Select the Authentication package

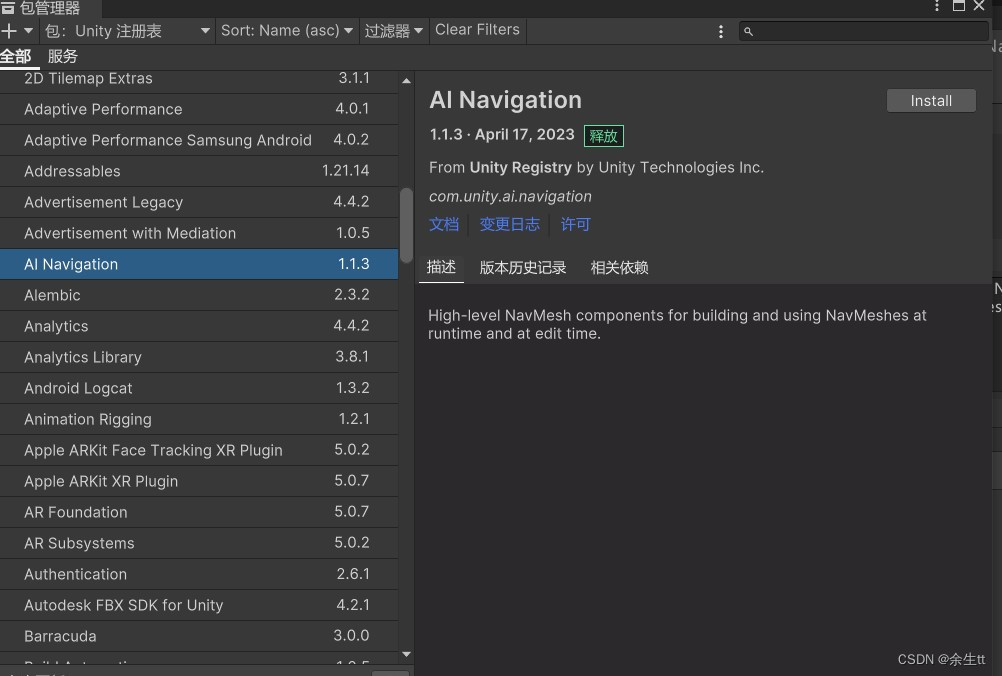click(199, 574)
